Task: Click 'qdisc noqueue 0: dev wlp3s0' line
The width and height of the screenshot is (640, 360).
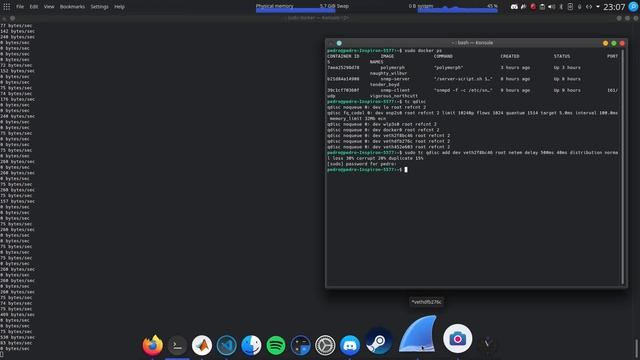Action: tap(382, 124)
